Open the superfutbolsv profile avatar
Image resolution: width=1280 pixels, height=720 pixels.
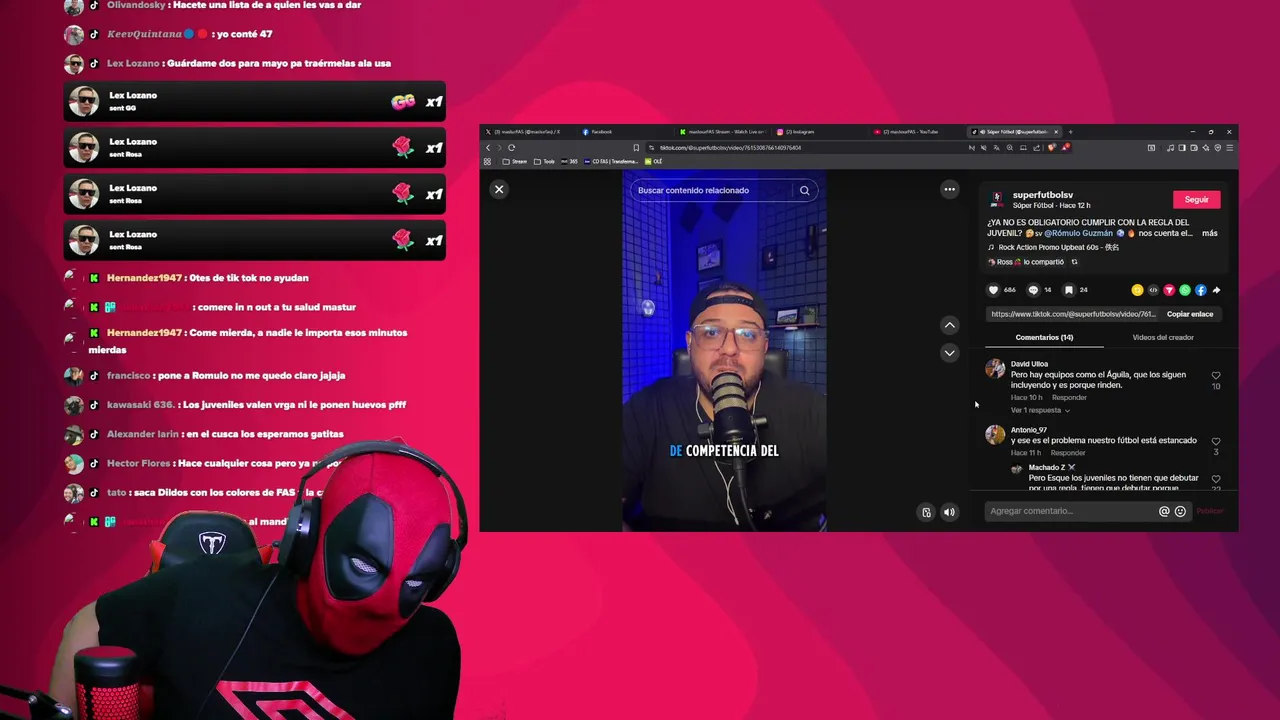click(x=997, y=199)
